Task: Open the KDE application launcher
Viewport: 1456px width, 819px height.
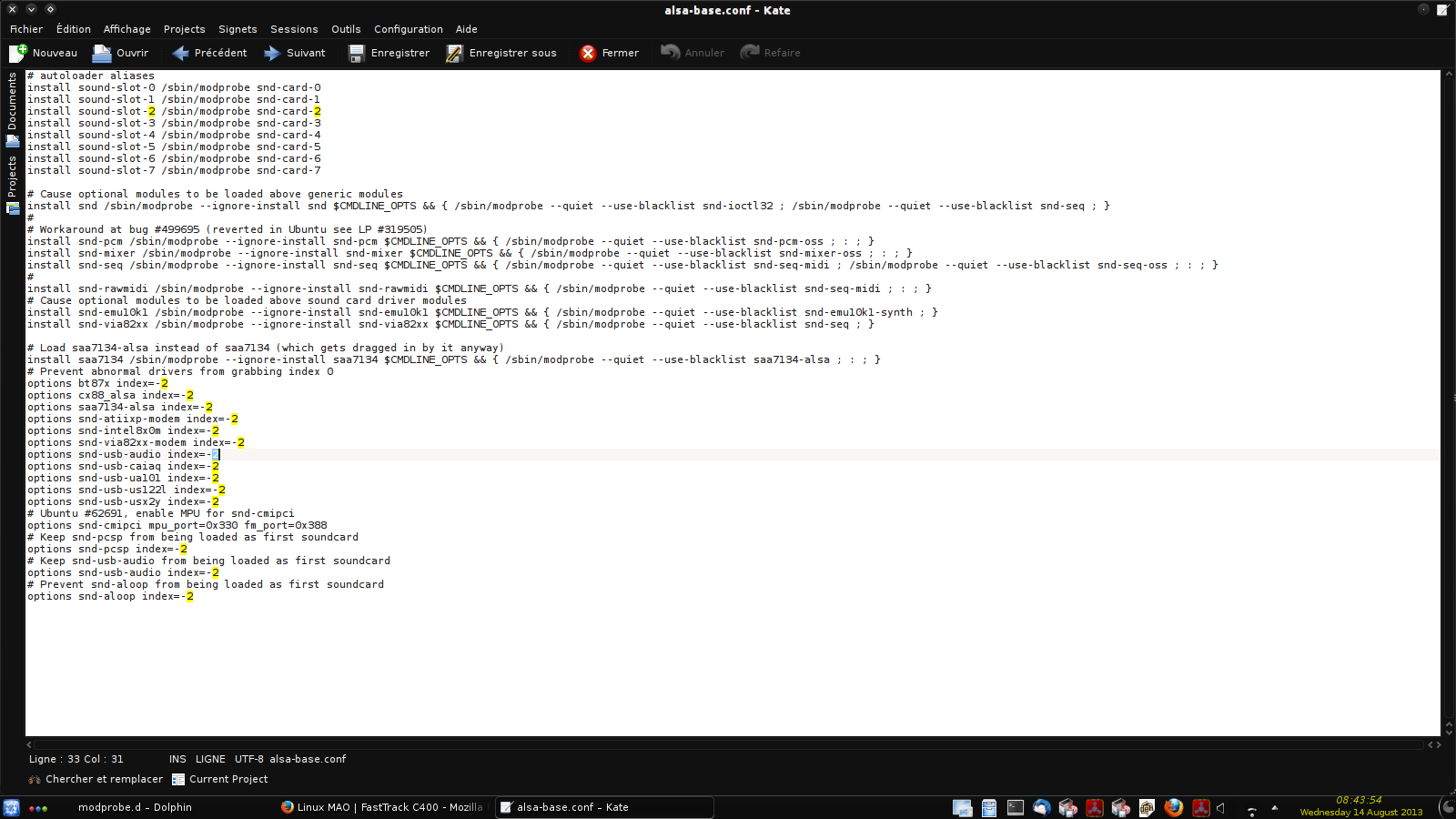Action: 12,807
